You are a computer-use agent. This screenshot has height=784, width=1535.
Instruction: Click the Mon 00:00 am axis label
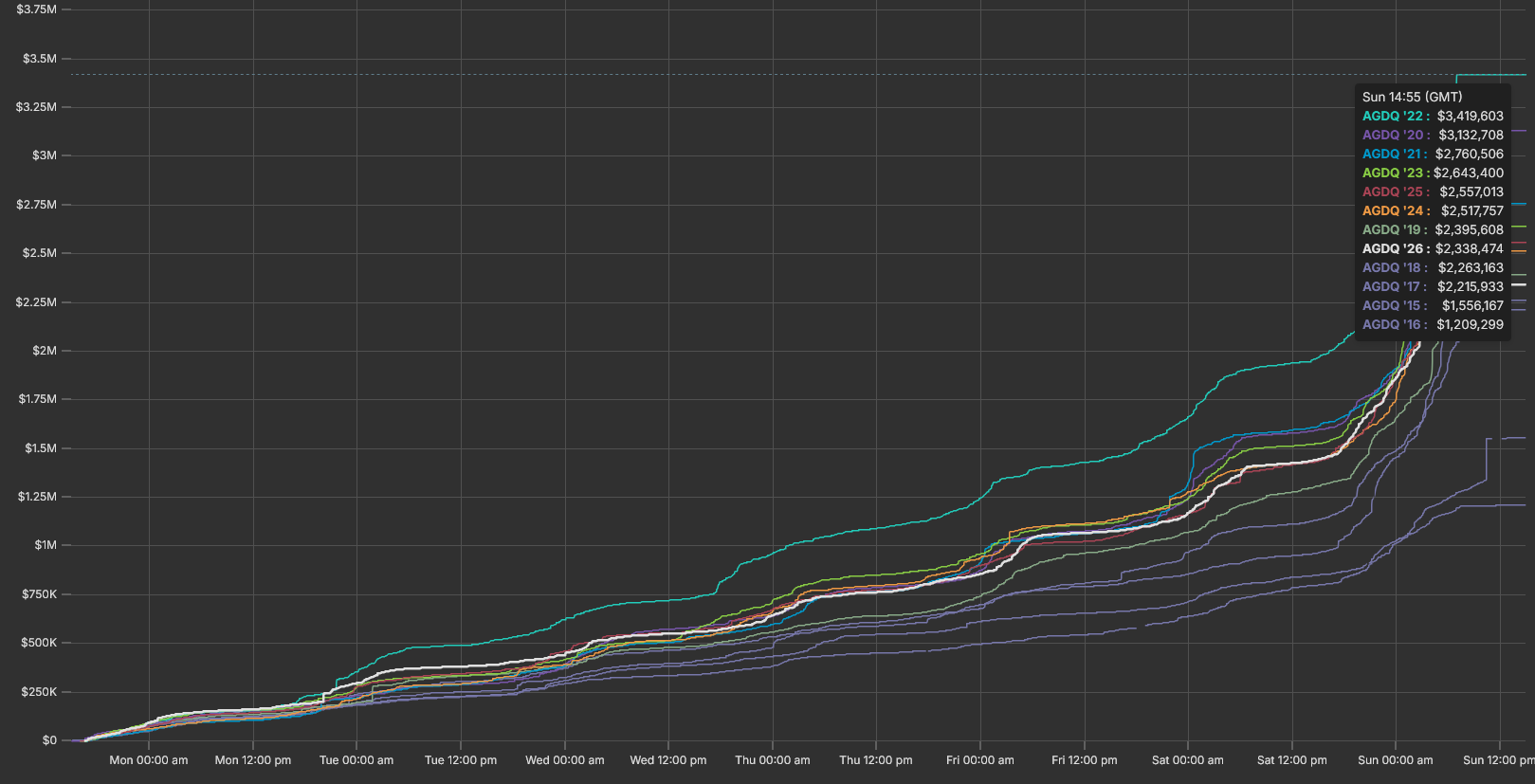click(x=149, y=760)
